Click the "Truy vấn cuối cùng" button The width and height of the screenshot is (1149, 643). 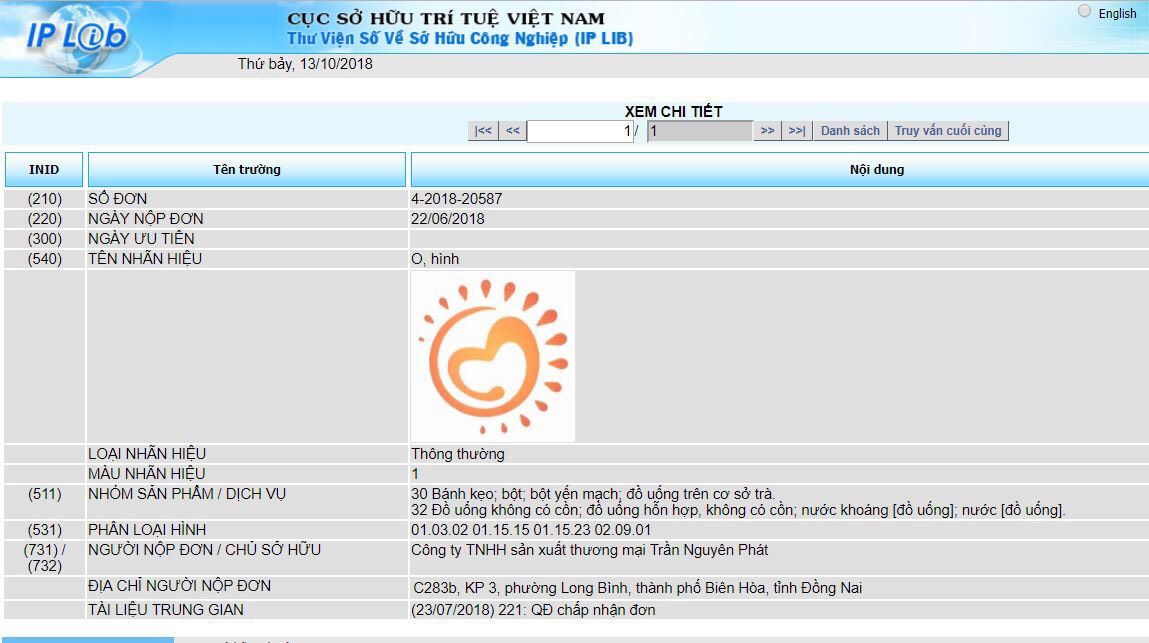pyautogui.click(x=949, y=130)
